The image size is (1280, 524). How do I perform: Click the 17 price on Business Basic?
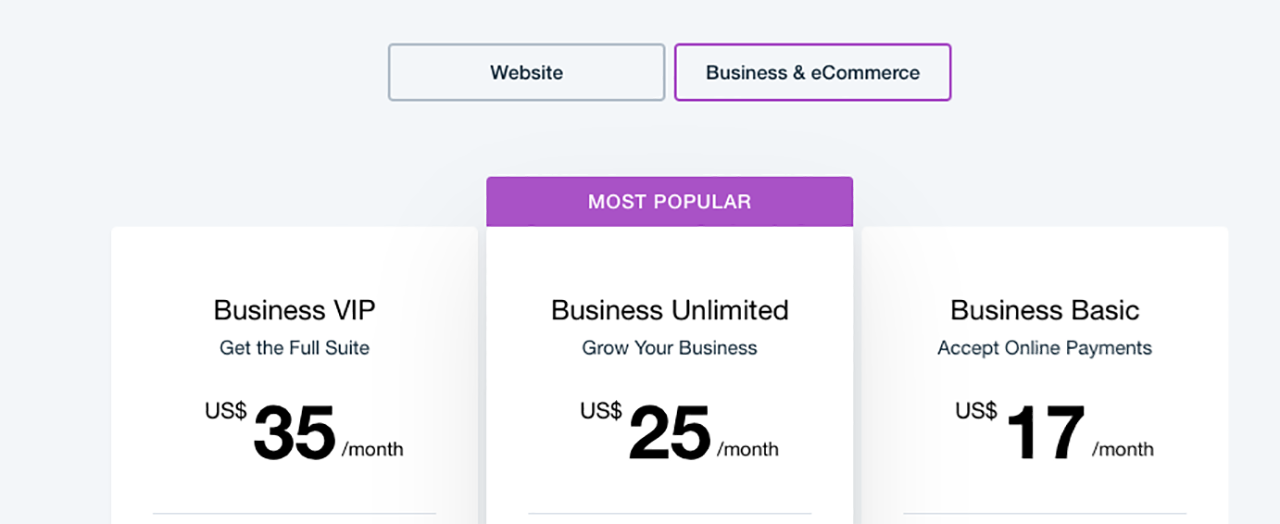(x=1044, y=433)
